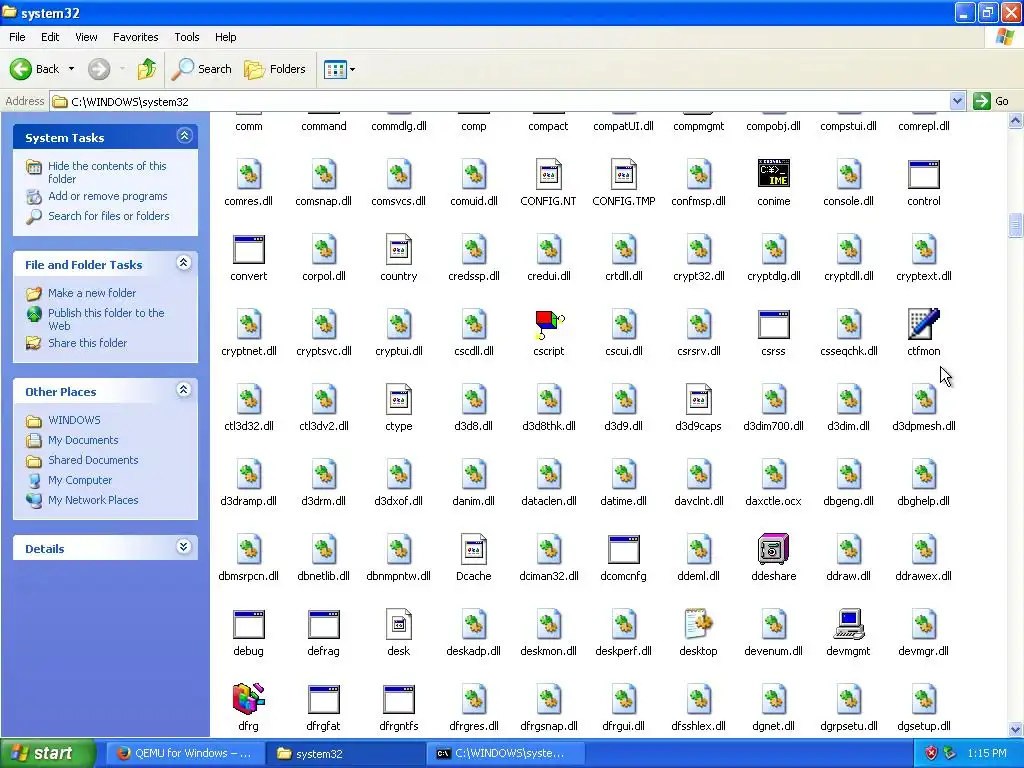Collapse the Other Places panel

coord(184,390)
